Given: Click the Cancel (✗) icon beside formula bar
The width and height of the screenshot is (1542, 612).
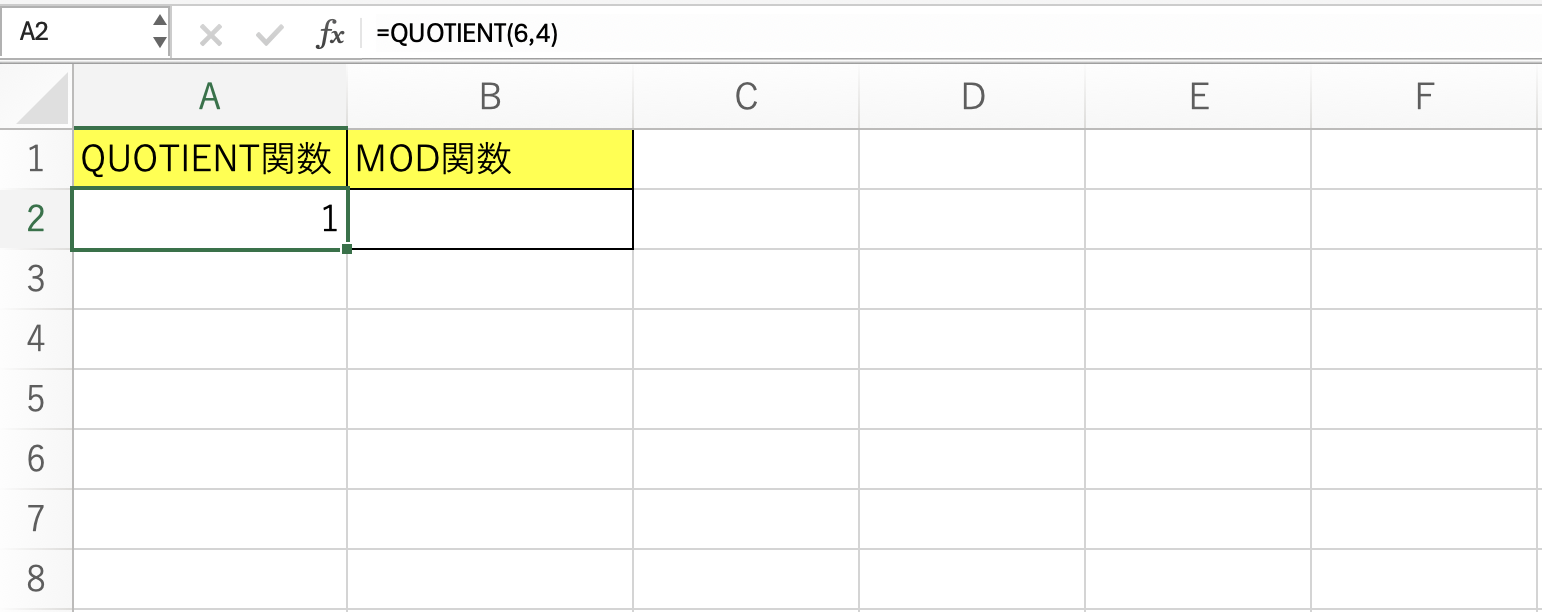Looking at the screenshot, I should tap(210, 33).
